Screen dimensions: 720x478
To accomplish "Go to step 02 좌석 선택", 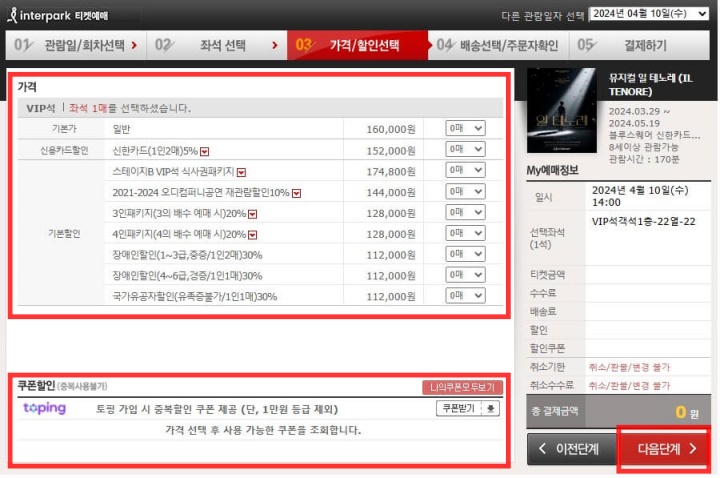I will coord(217,45).
